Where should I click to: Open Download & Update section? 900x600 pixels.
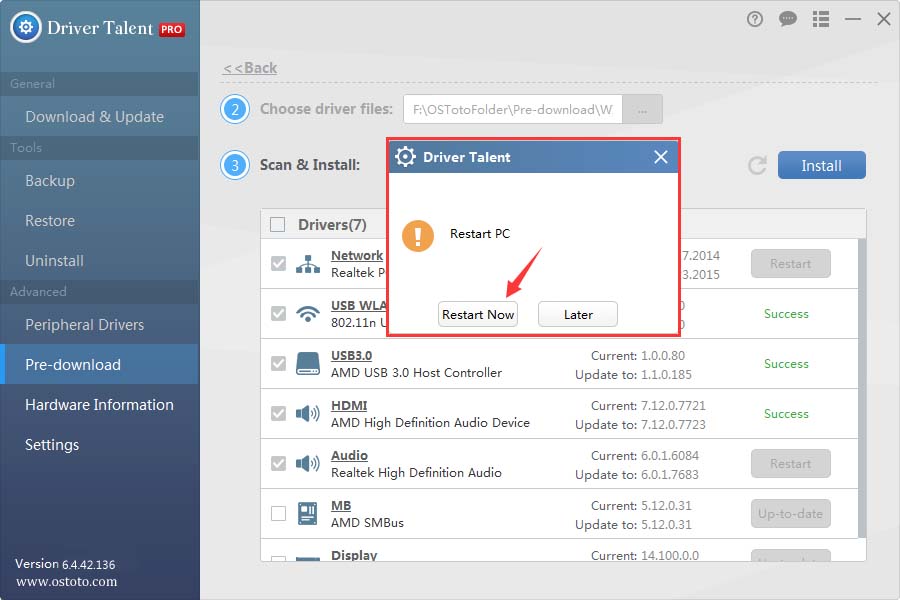pyautogui.click(x=100, y=117)
